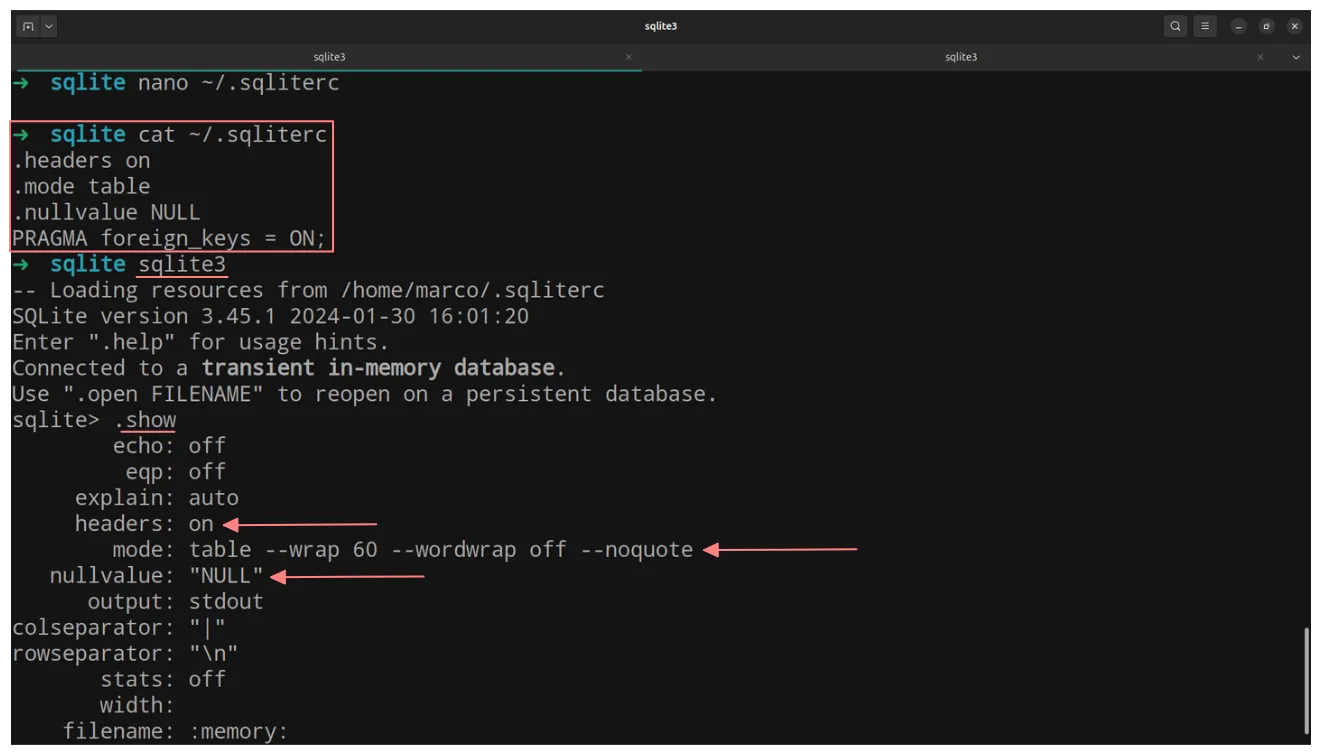This screenshot has width=1320, height=754.
Task: Click the window title 'sqlite3' in header bar
Action: 660,26
